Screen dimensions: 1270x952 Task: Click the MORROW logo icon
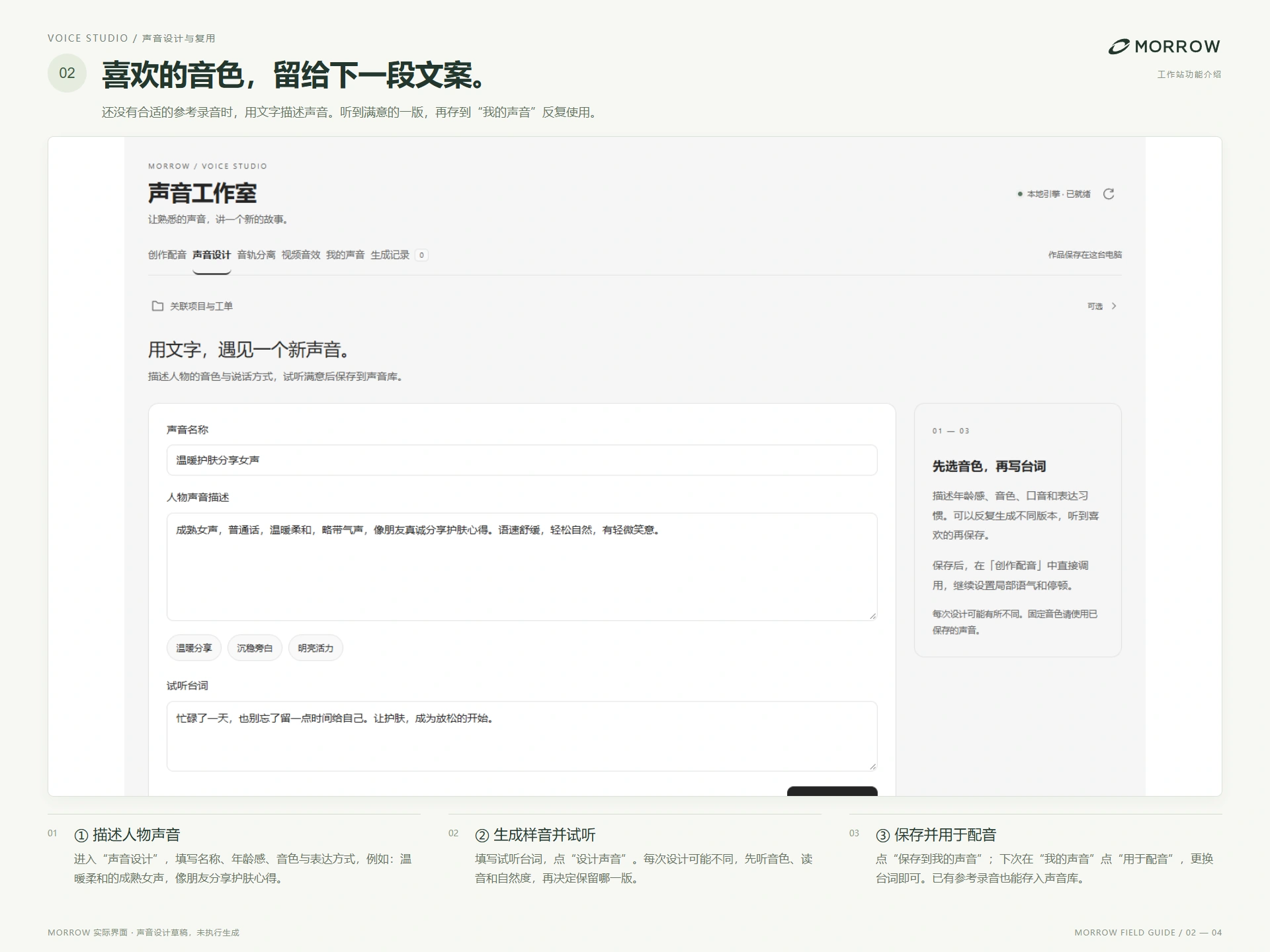(1119, 46)
